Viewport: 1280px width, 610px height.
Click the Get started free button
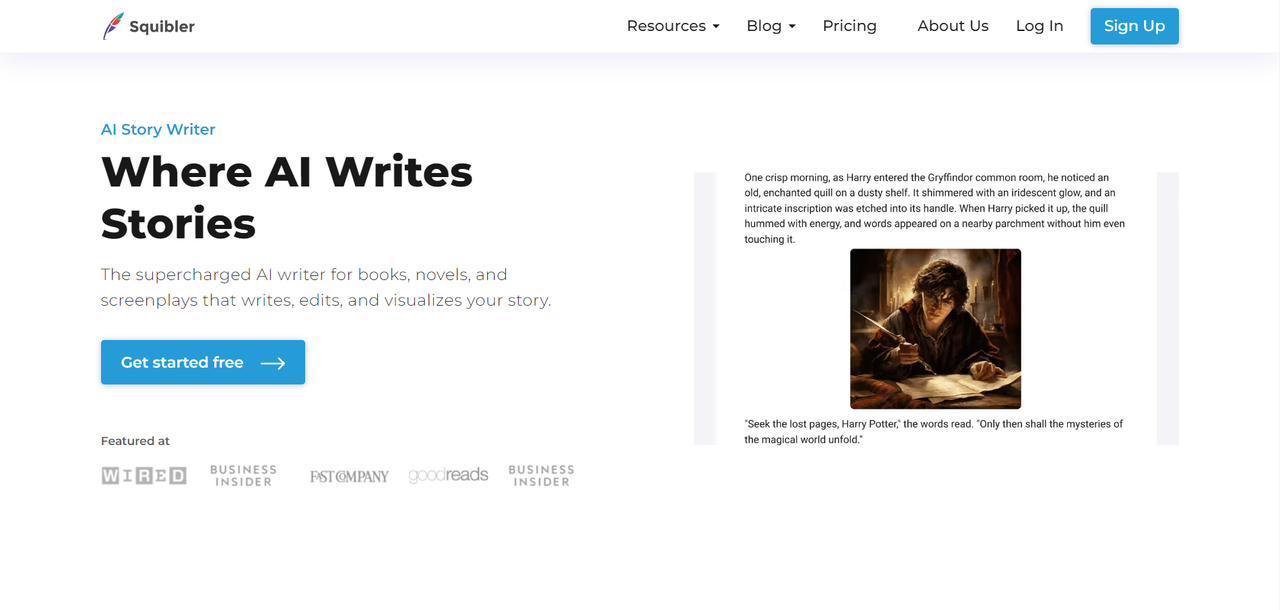pos(203,362)
